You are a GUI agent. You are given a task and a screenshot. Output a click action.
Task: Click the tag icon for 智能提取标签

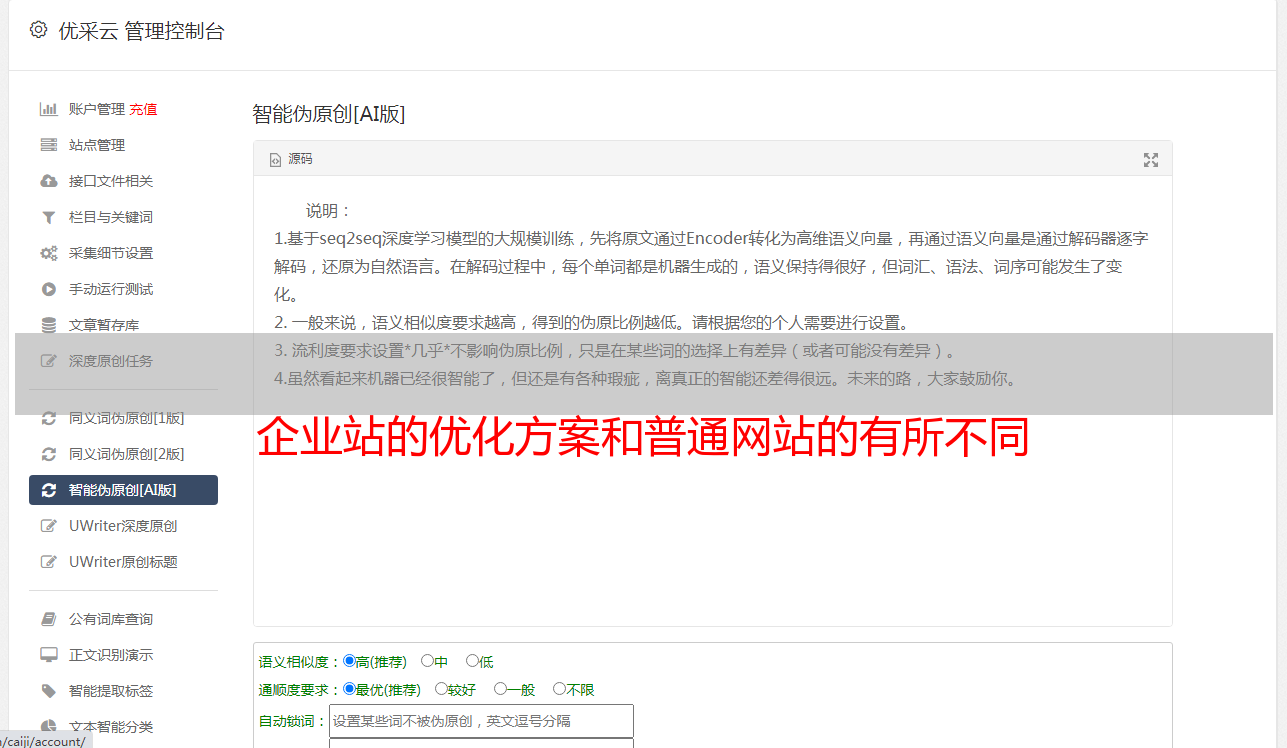tap(48, 691)
